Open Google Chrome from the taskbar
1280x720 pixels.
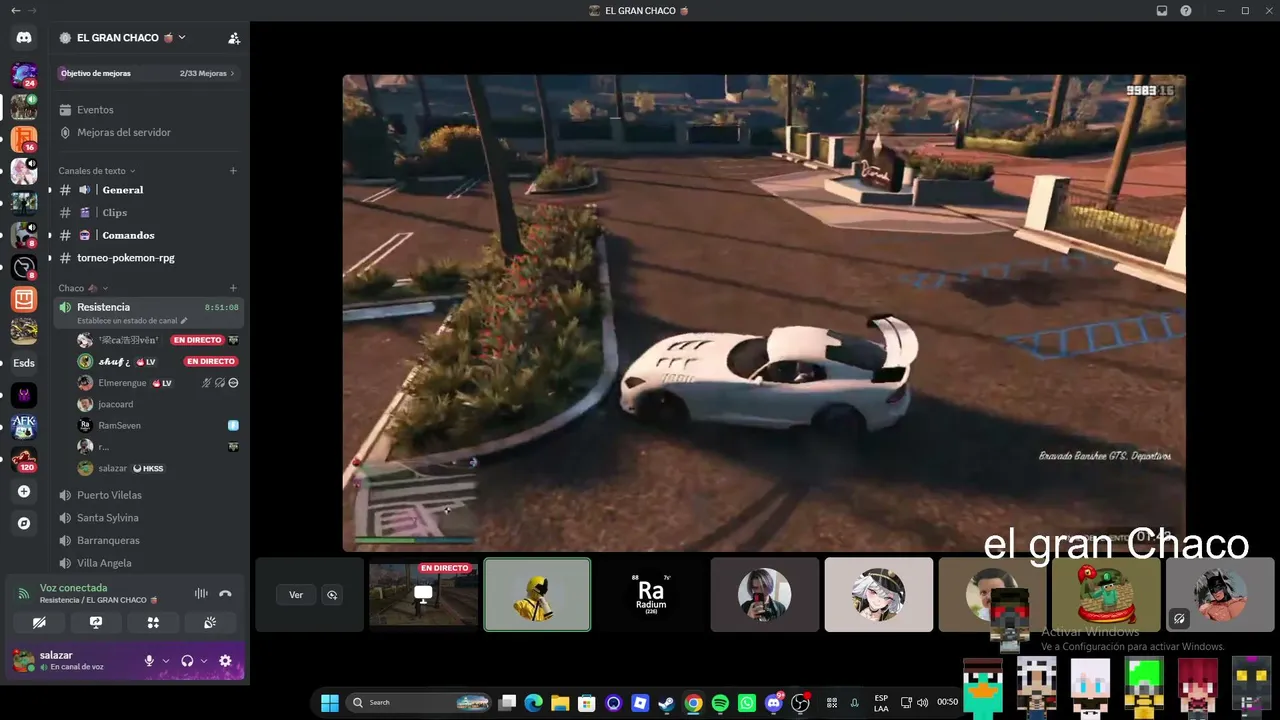tap(693, 703)
